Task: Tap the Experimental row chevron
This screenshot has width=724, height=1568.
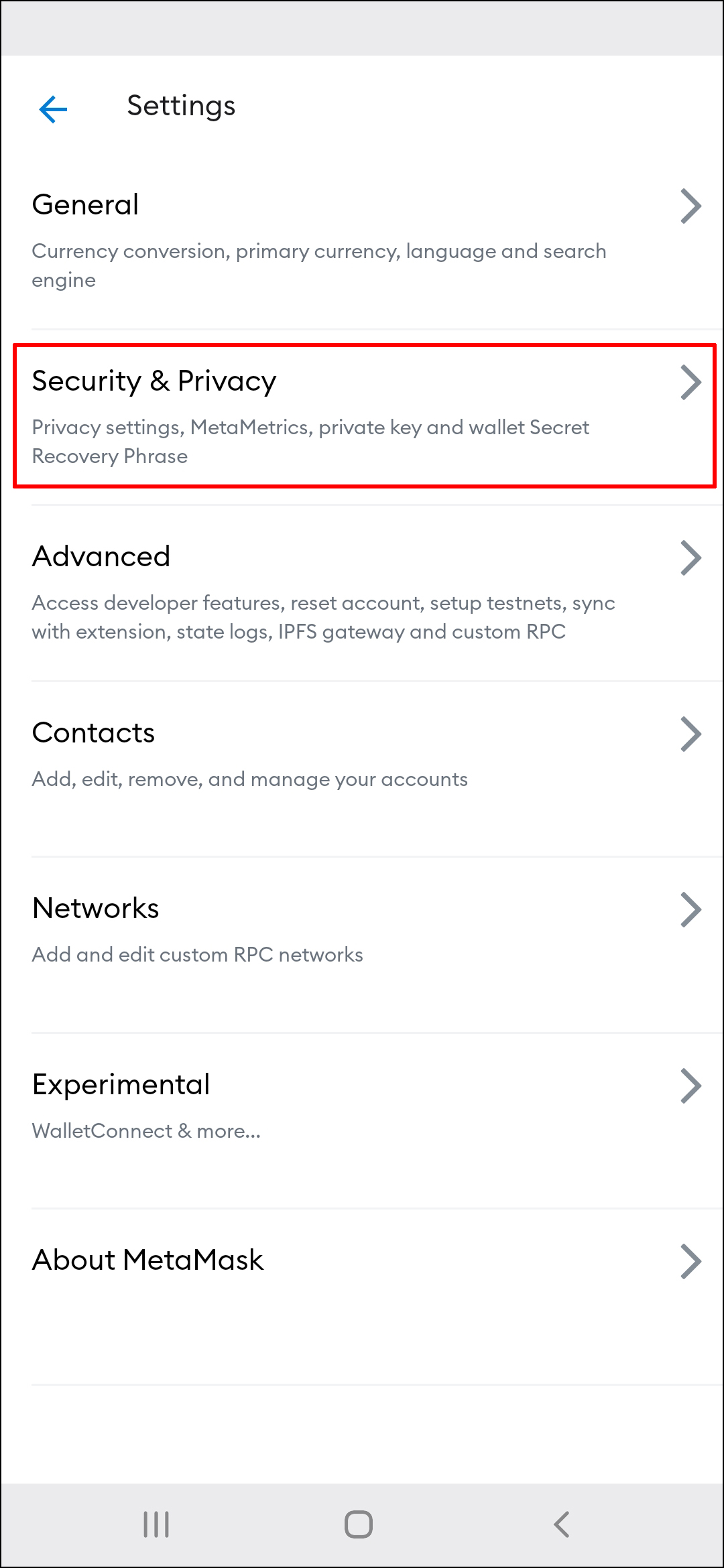Action: [x=690, y=1086]
